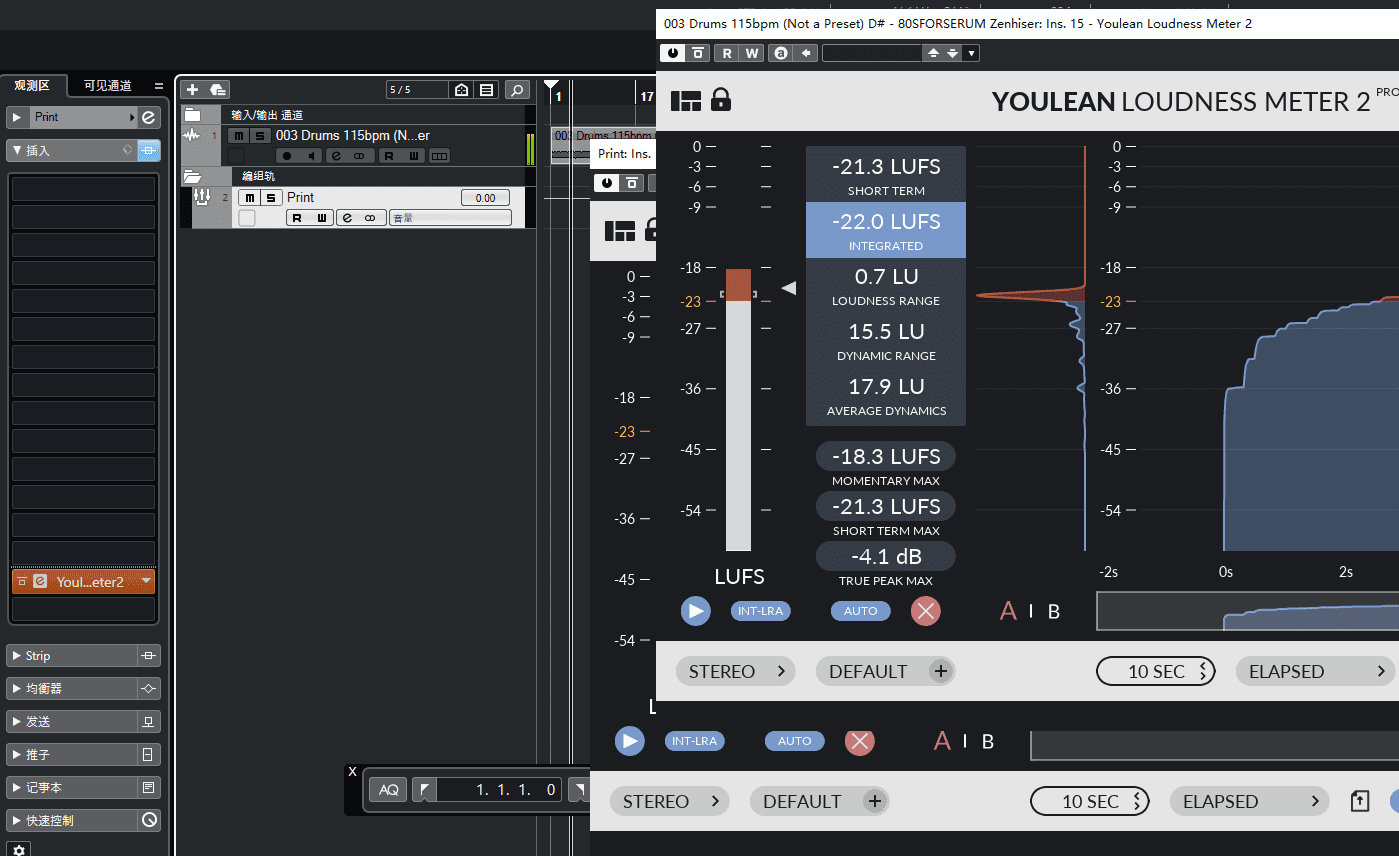Click bypass button in front Youlean window toolbar
The height and width of the screenshot is (856, 1399).
(698, 52)
